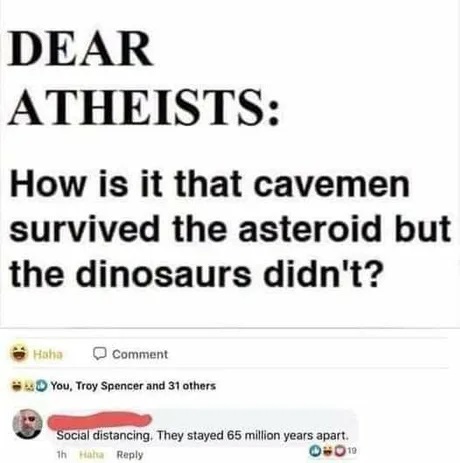Click the cavemen and dinosaurs question text
The image size is (460, 463).
pyautogui.click(x=230, y=227)
